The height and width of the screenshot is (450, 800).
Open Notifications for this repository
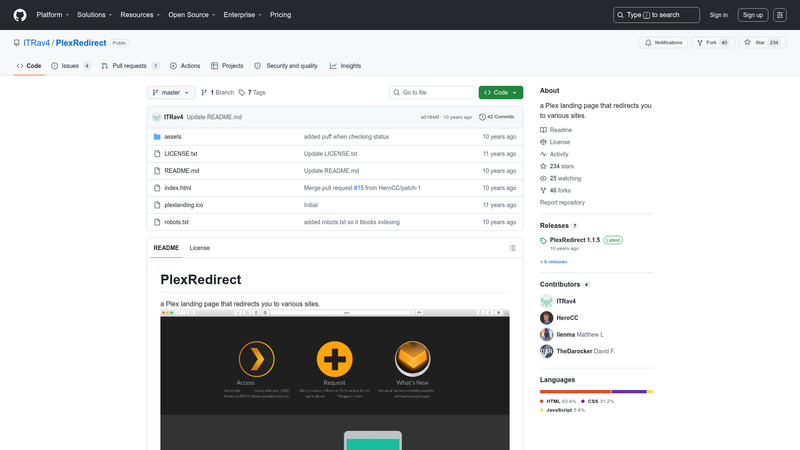[664, 43]
